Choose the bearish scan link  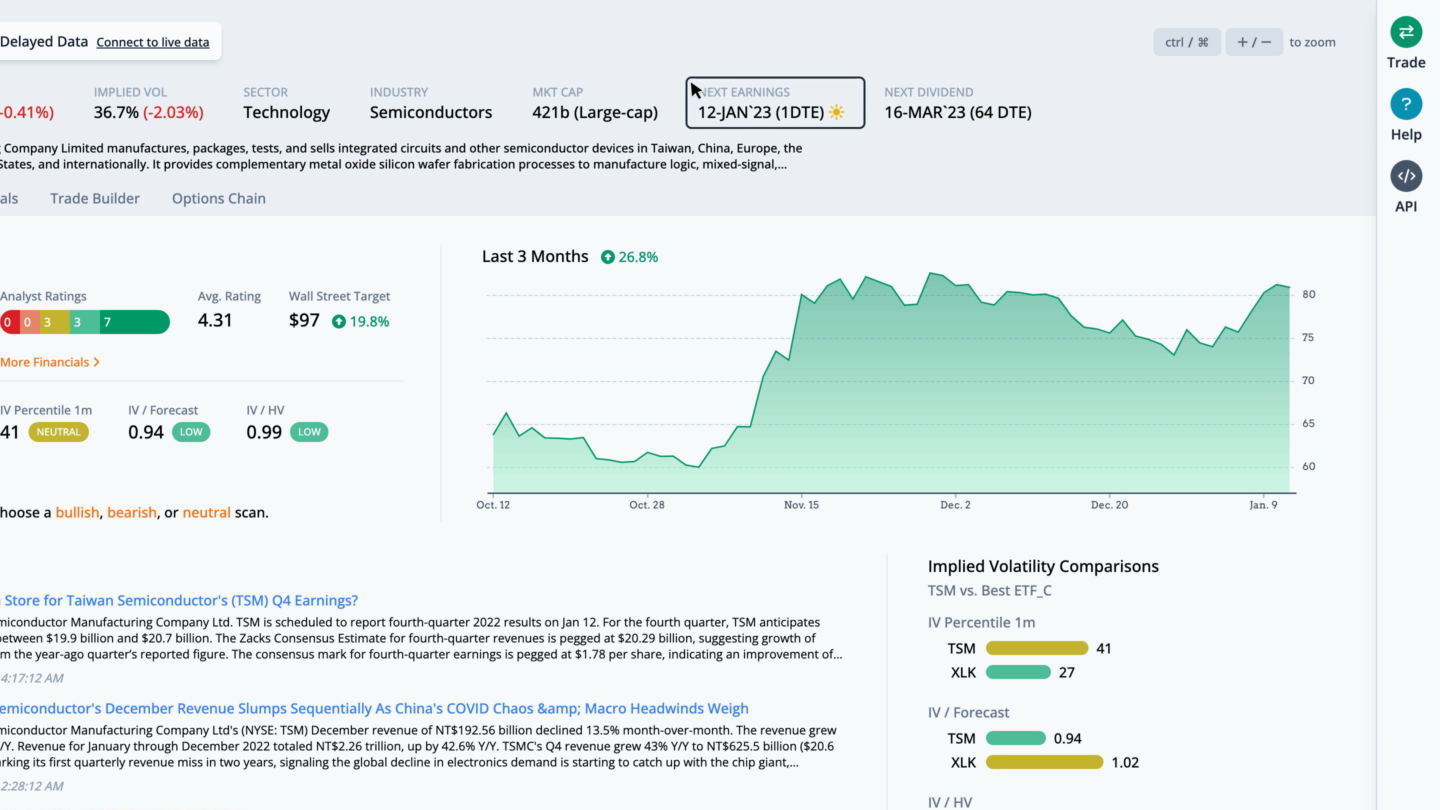(132, 512)
